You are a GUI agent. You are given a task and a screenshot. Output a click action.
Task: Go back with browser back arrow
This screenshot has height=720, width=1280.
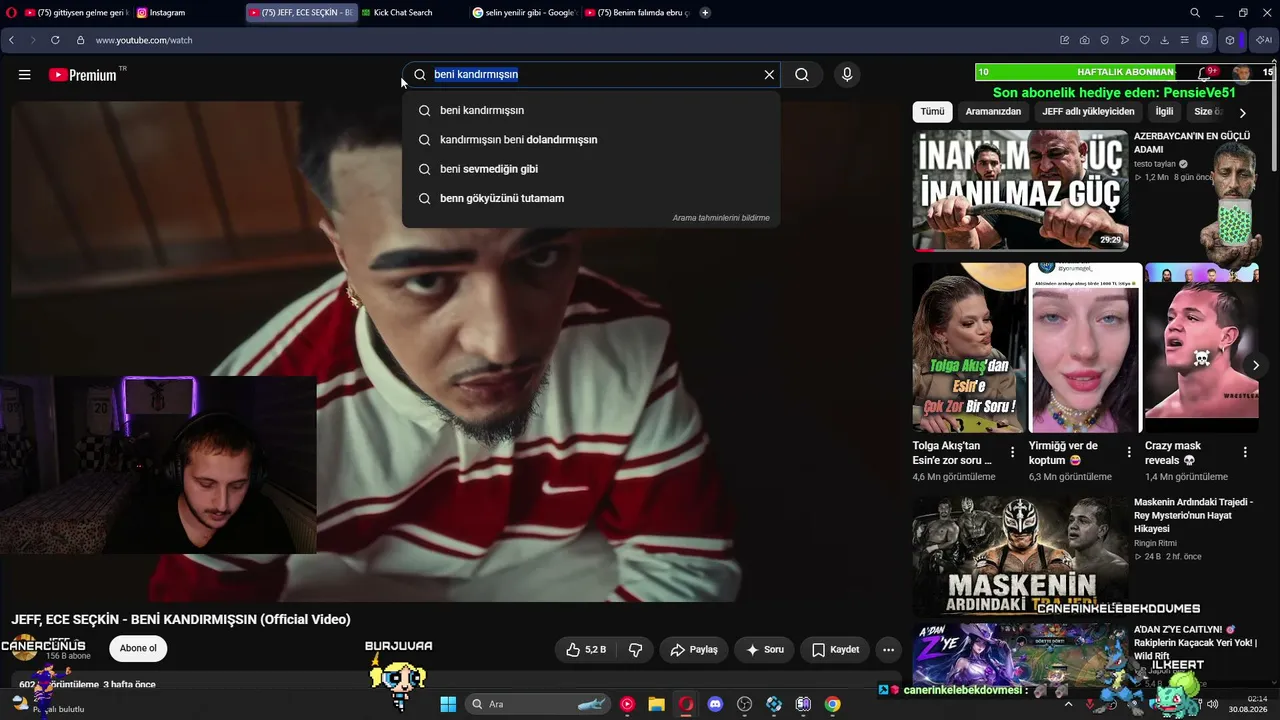pyautogui.click(x=12, y=40)
